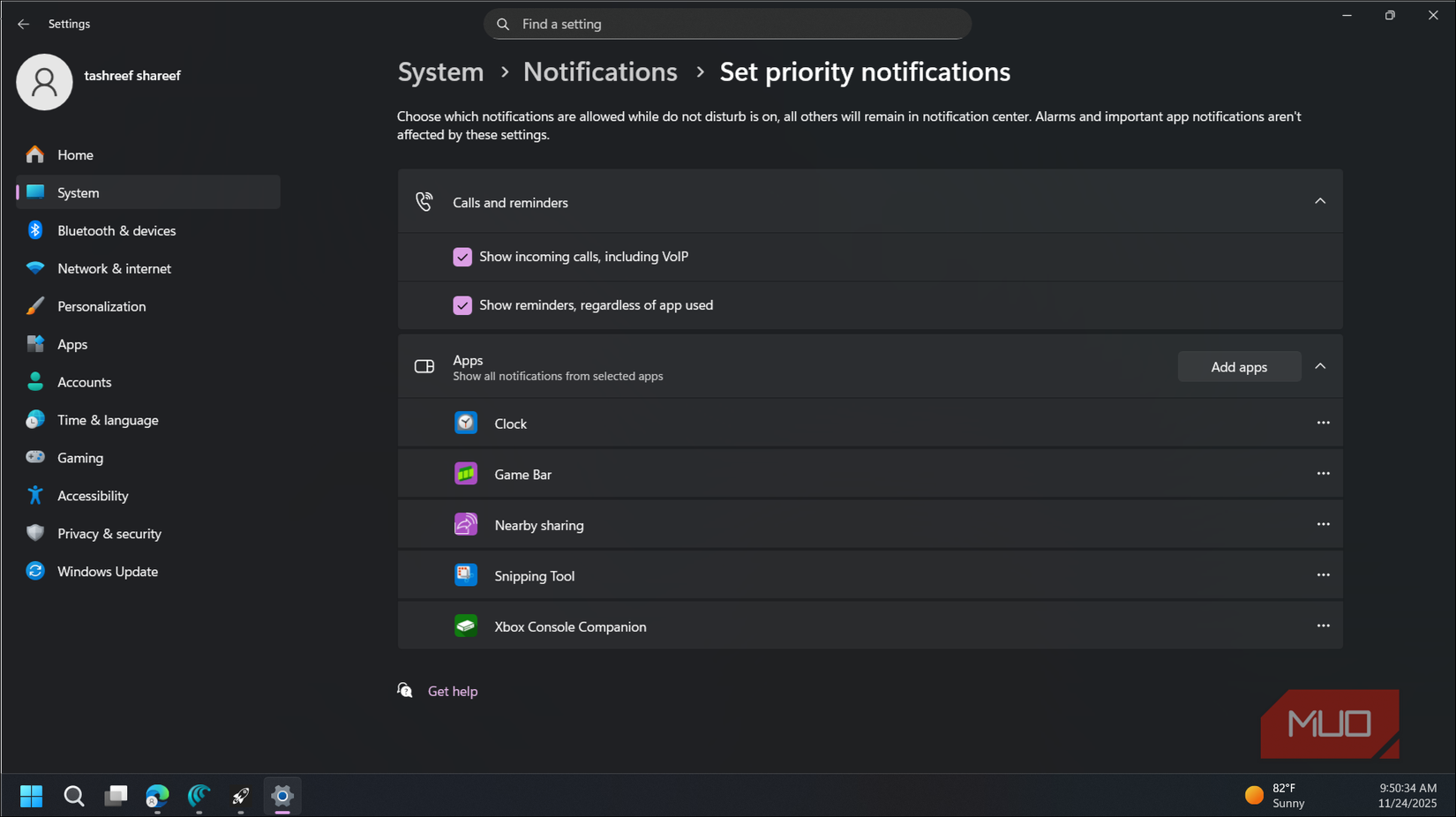Select the Nearby sharing icon
This screenshot has height=817, width=1456.
466,523
